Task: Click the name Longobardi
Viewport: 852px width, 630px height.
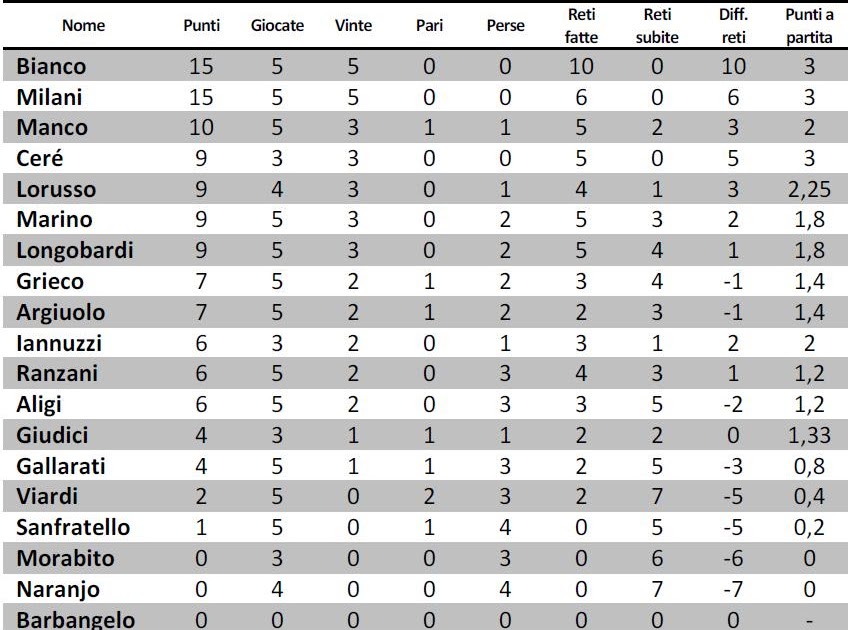Action: pos(75,250)
